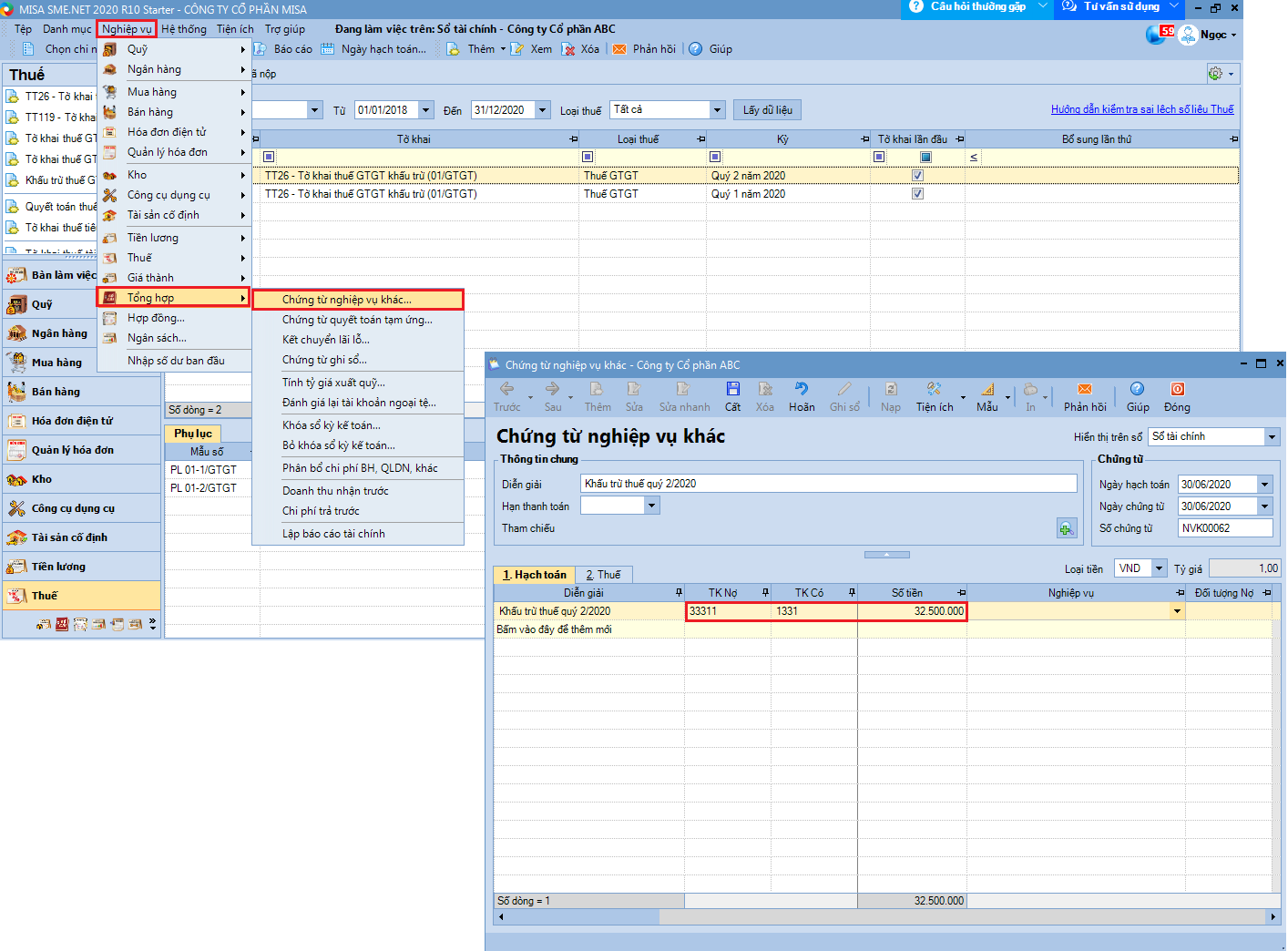Open the Hệ thống menu
The width and height of the screenshot is (1288, 951).
pyautogui.click(x=184, y=29)
